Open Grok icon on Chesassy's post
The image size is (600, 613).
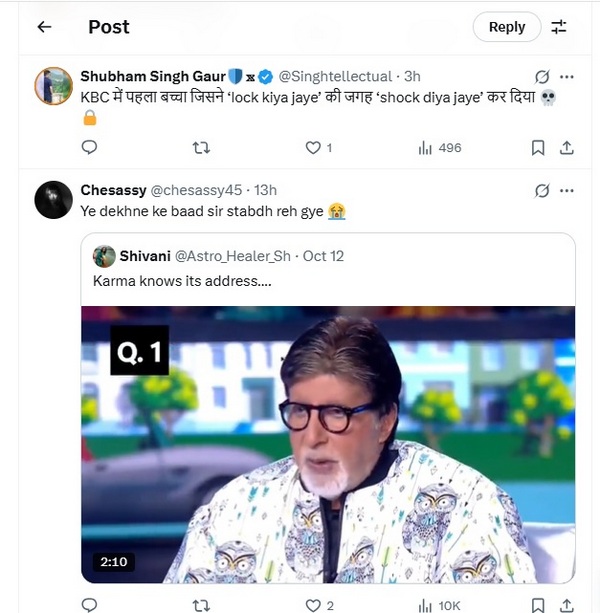pyautogui.click(x=542, y=190)
